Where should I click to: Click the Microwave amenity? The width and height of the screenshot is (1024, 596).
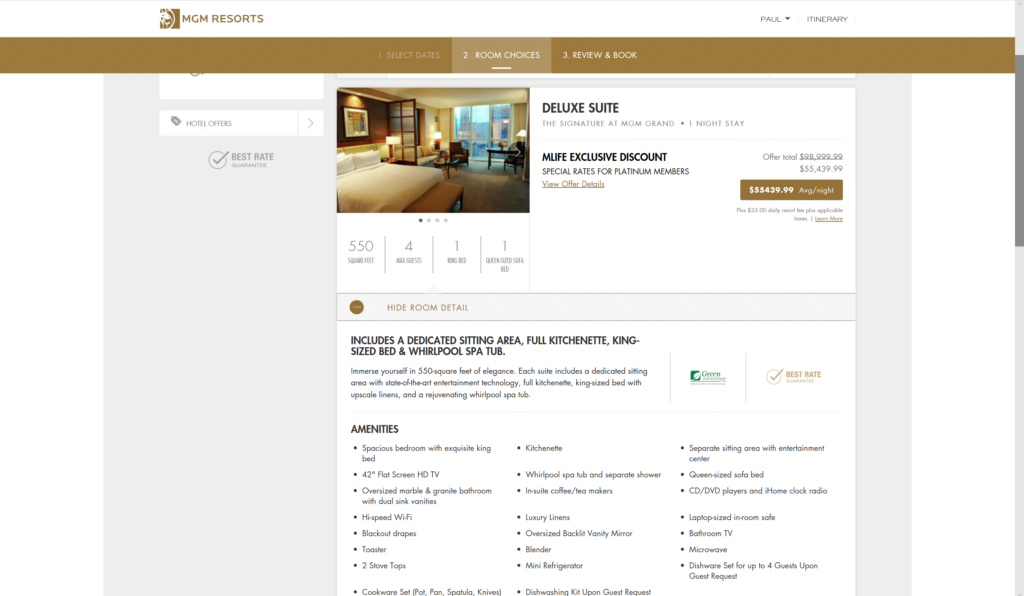coord(708,550)
